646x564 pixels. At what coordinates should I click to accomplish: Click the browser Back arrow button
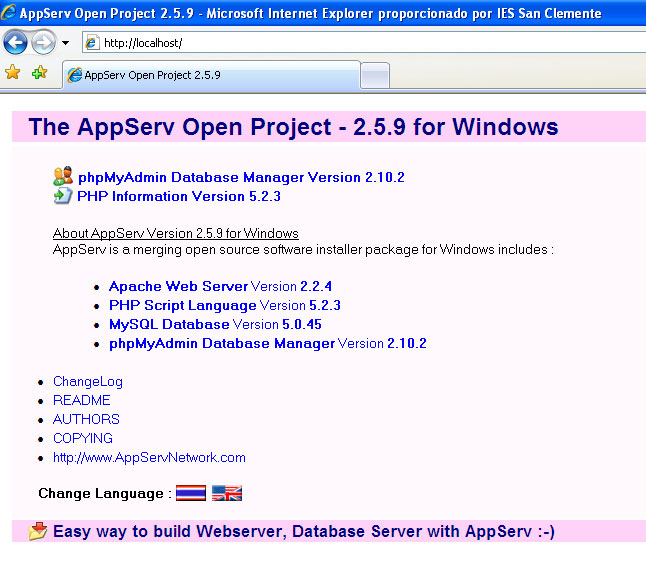tap(15, 42)
